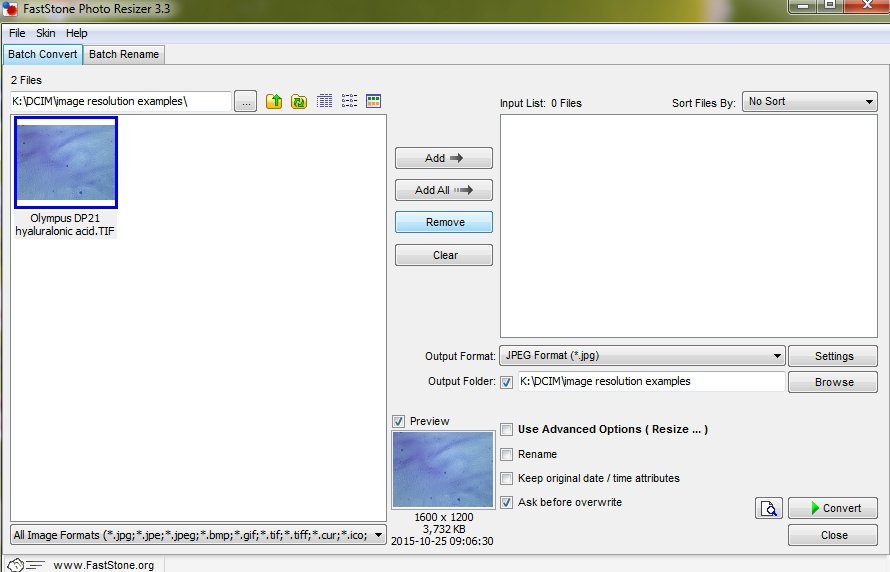
Task: Switch to the Batch Convert tab
Action: (x=43, y=54)
